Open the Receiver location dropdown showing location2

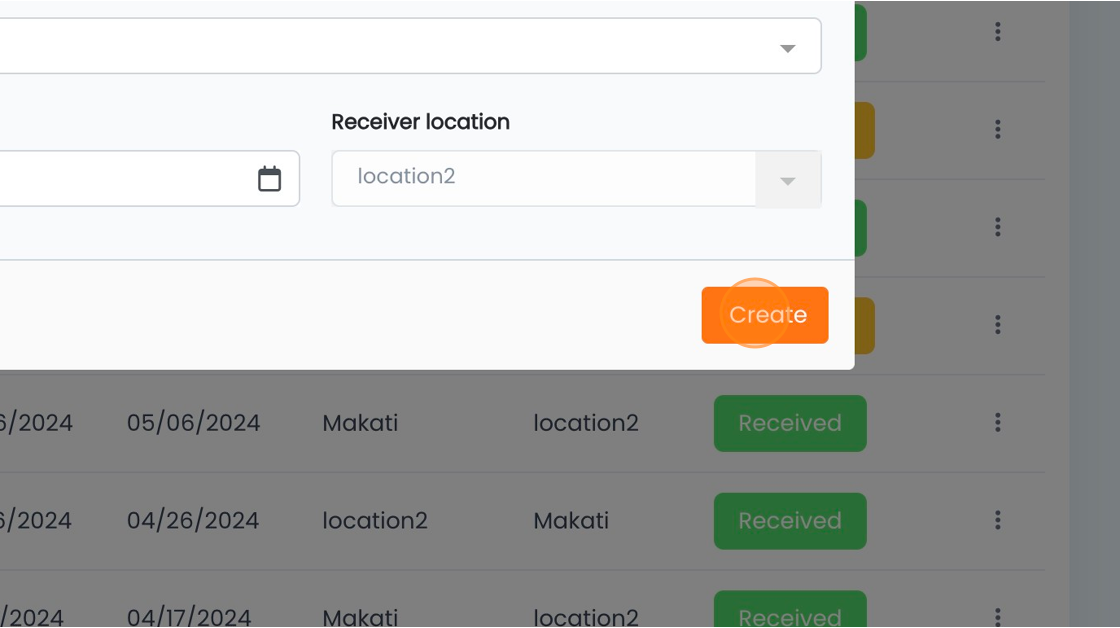click(x=576, y=179)
